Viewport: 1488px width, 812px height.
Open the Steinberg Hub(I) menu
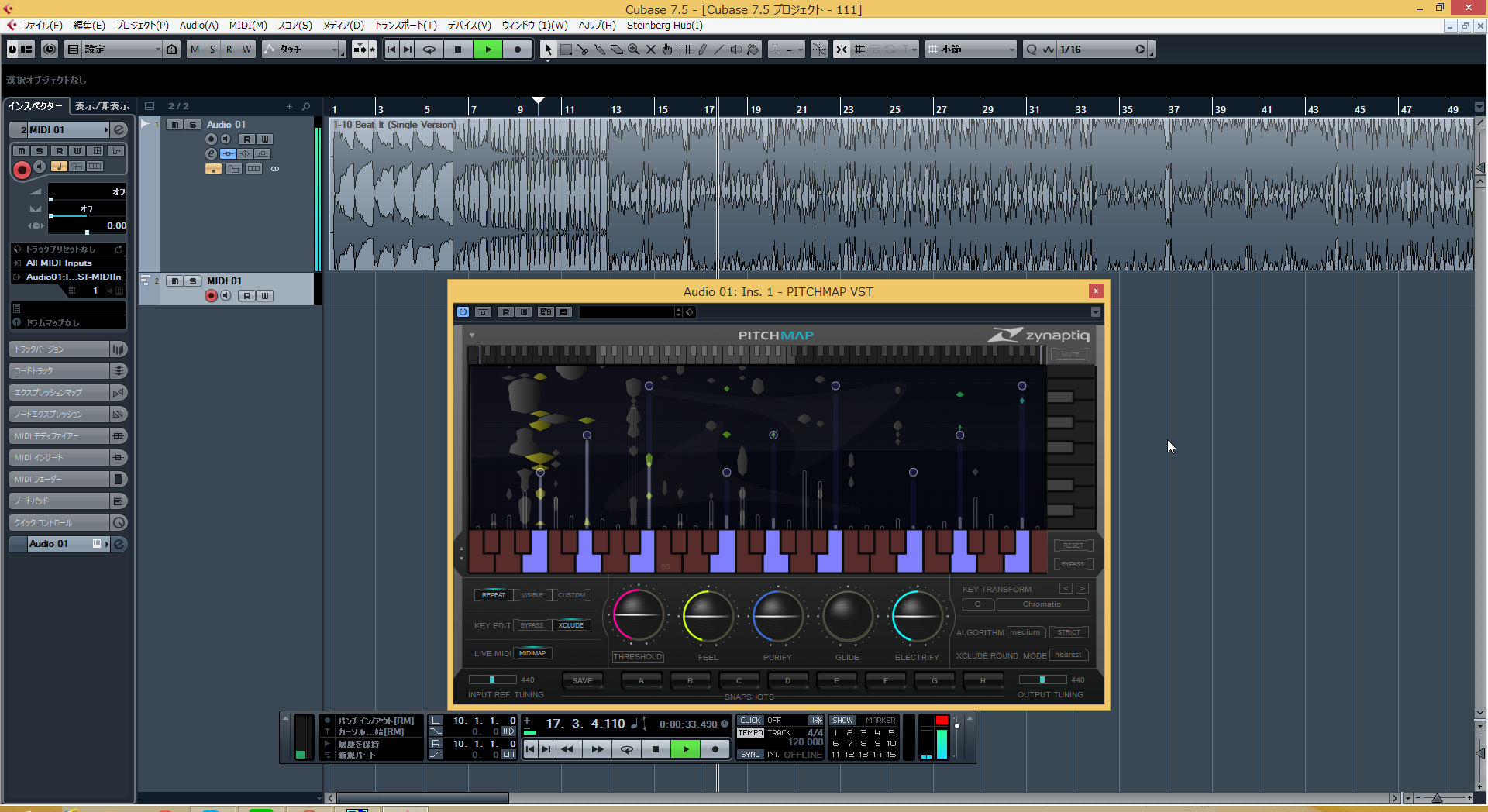tap(665, 26)
